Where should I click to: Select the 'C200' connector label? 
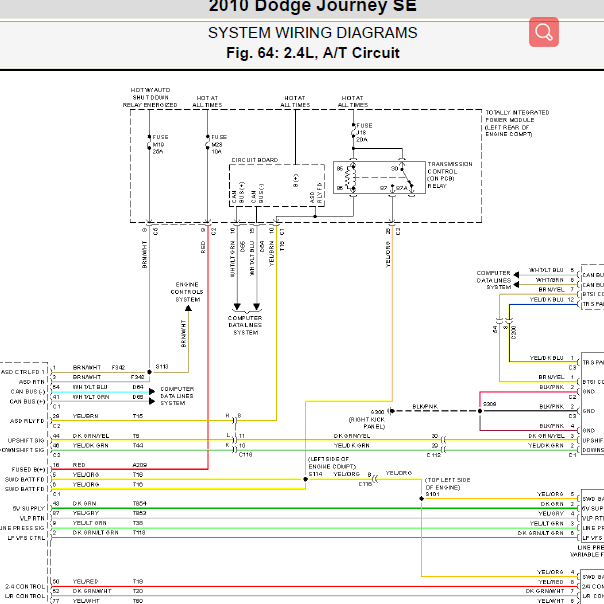(x=513, y=332)
